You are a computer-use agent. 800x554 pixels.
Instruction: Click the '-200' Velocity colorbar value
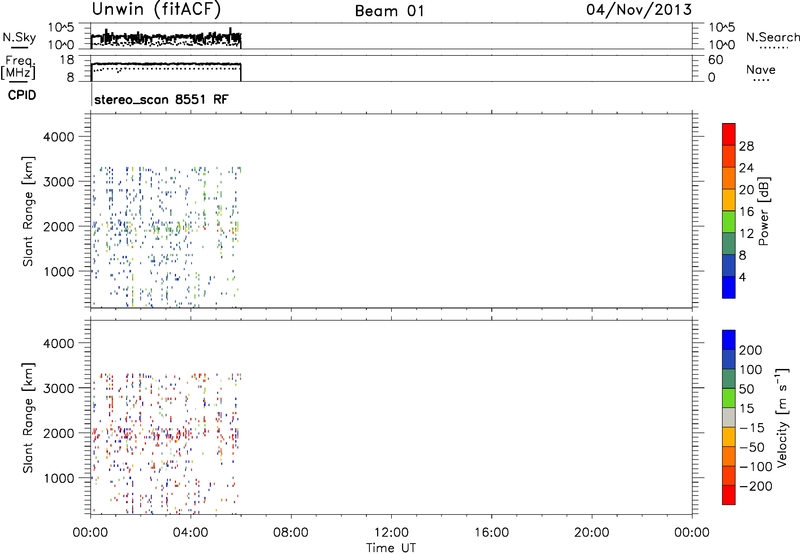756,486
